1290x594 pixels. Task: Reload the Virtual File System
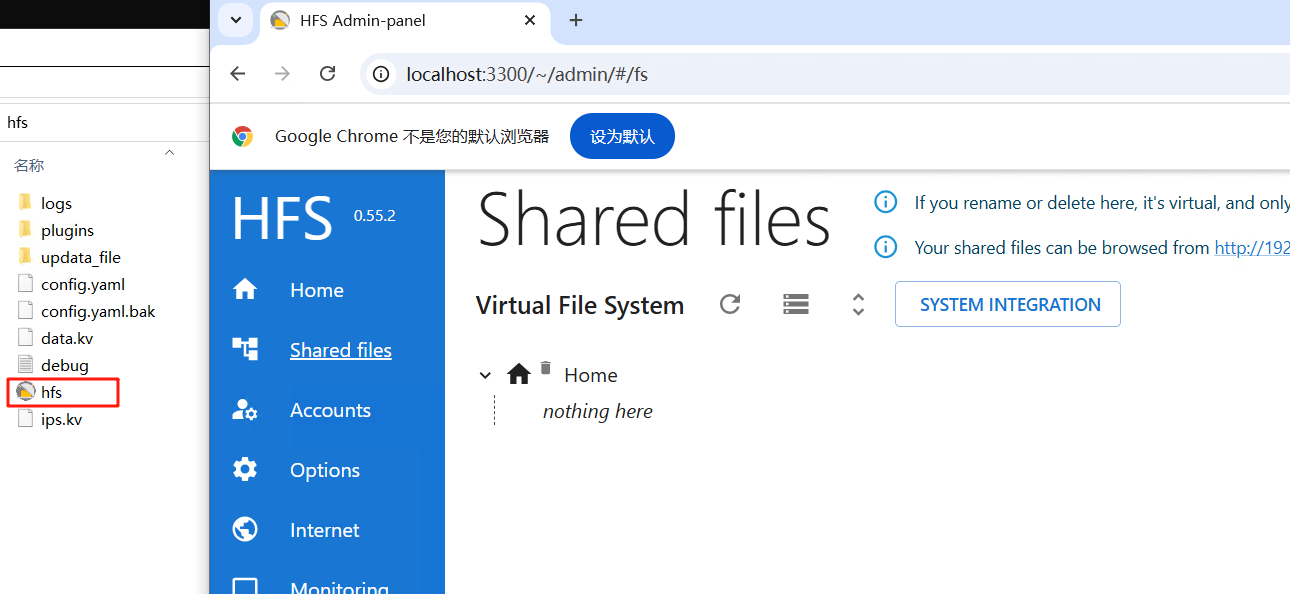coord(730,304)
